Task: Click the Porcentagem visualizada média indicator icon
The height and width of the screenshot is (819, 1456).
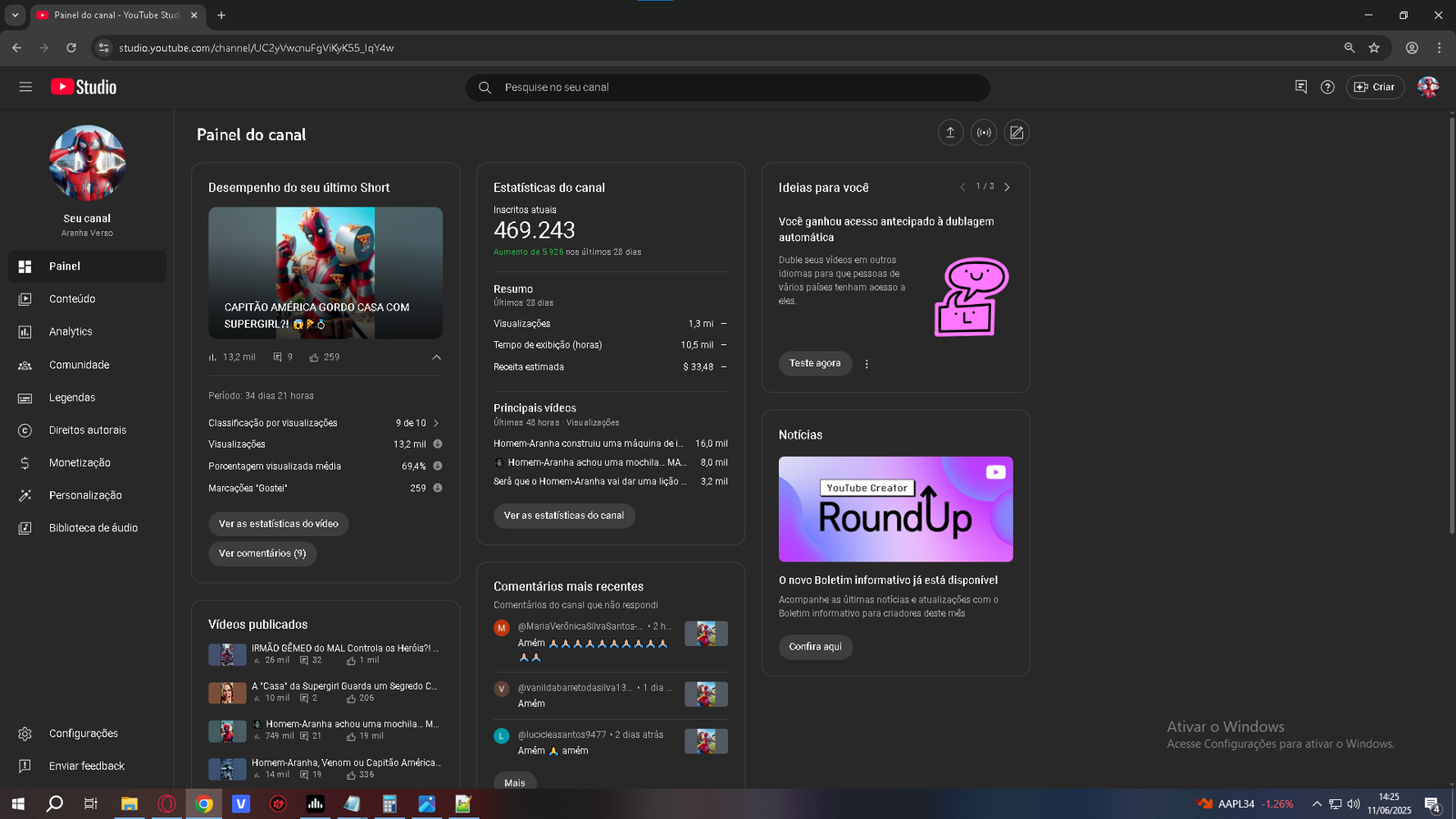Action: pyautogui.click(x=438, y=466)
